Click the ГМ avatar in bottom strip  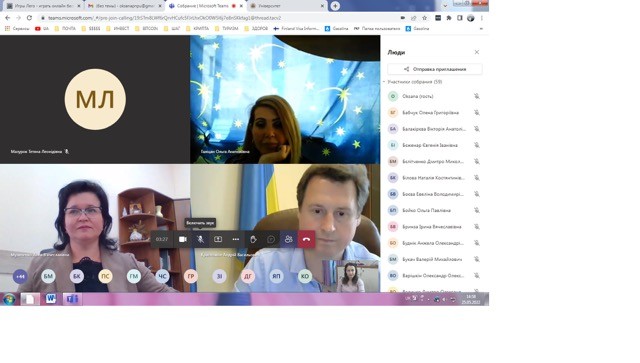[134, 276]
